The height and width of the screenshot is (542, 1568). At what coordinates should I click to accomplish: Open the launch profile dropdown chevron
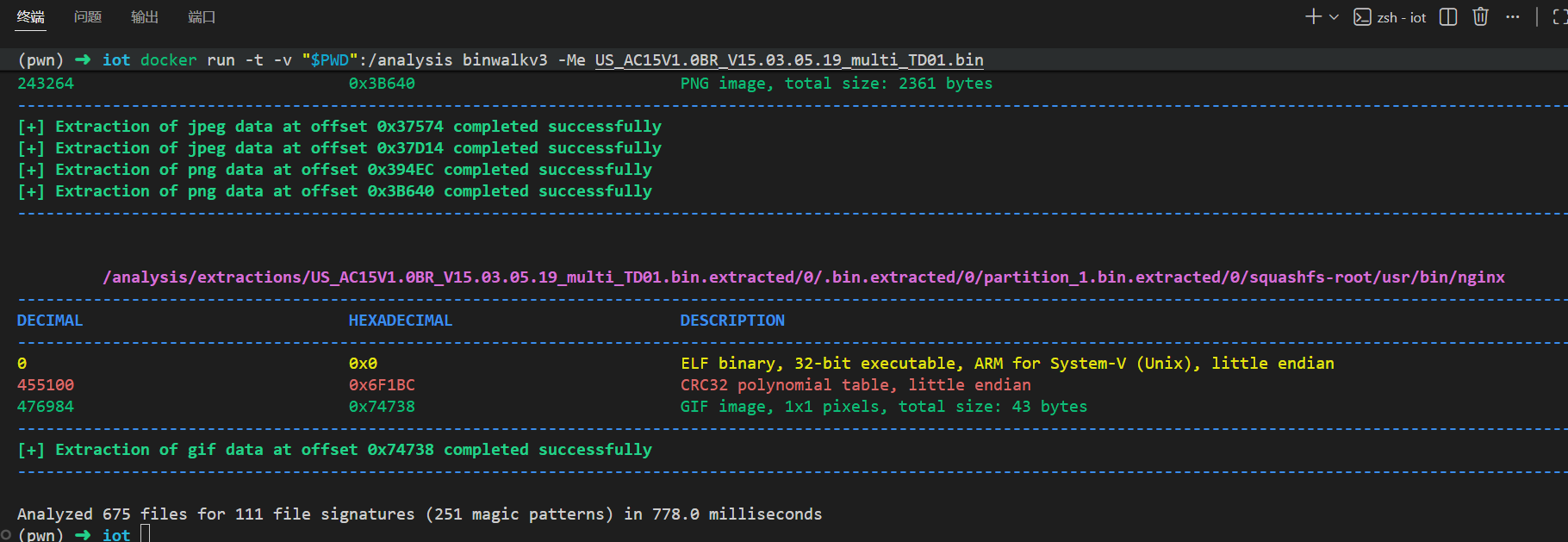(1334, 16)
